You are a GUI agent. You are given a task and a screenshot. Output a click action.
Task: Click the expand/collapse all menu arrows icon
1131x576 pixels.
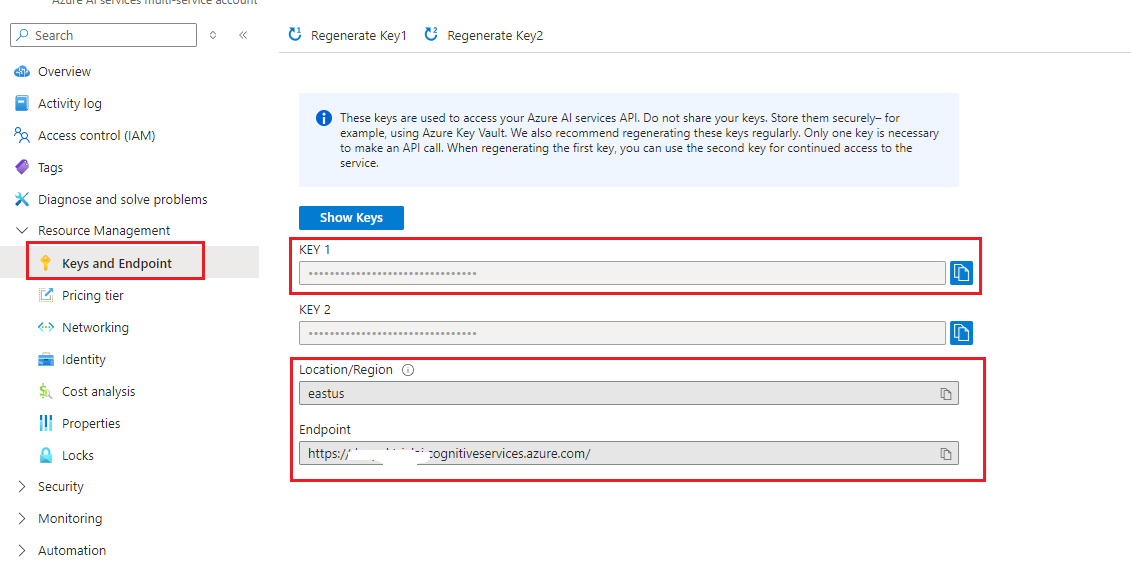pyautogui.click(x=213, y=35)
